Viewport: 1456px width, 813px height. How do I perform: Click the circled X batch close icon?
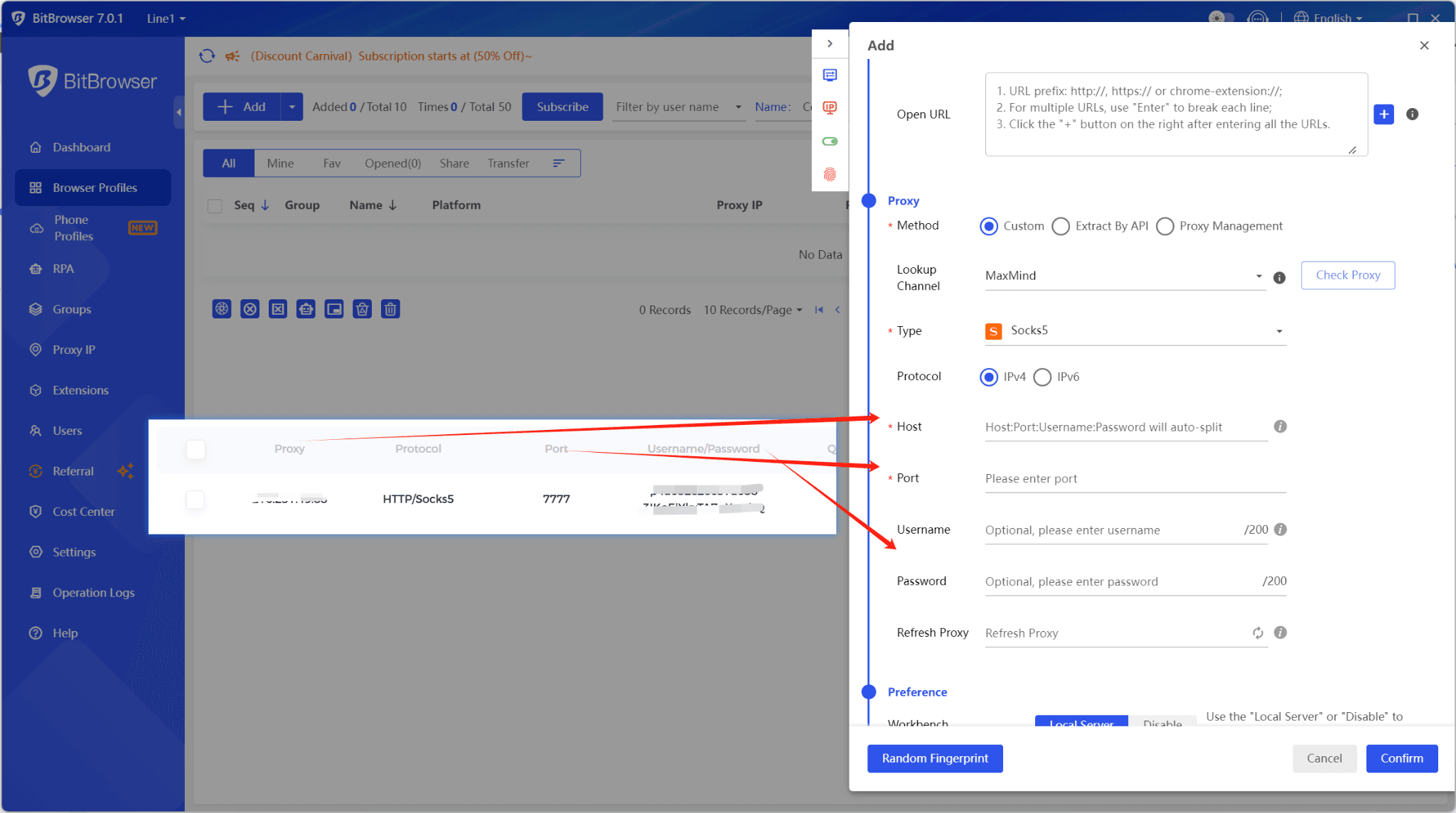[x=250, y=309]
